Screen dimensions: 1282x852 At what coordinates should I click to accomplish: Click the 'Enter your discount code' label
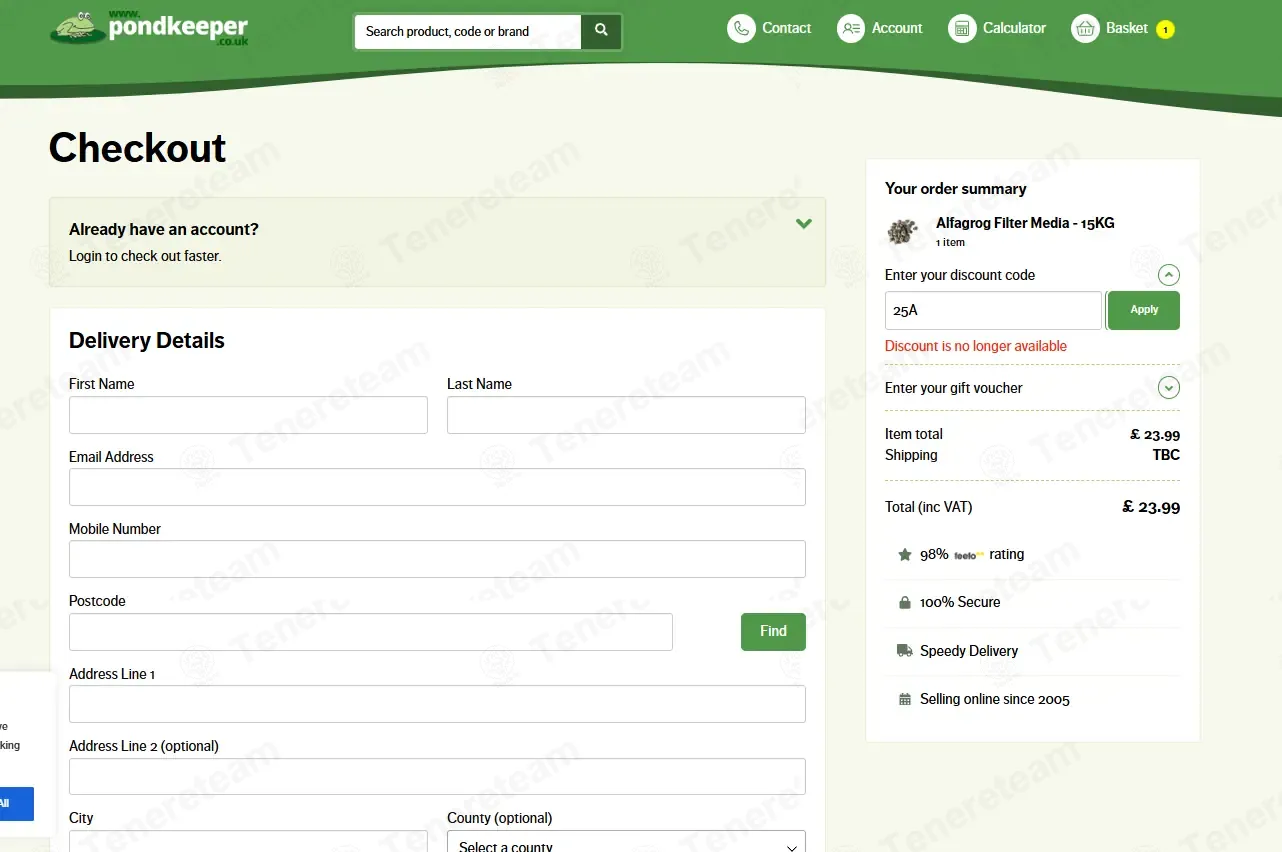pos(960,275)
